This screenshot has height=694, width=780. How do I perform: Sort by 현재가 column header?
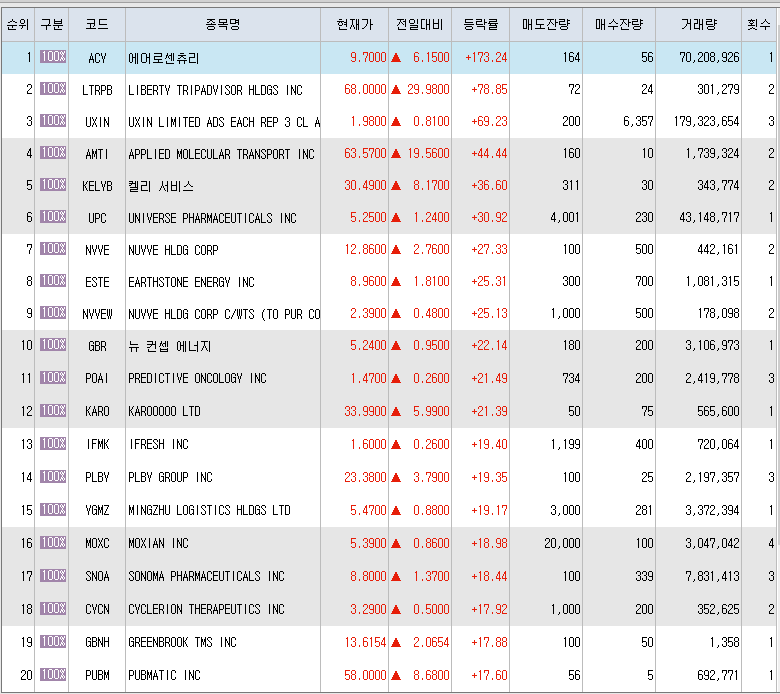(354, 24)
